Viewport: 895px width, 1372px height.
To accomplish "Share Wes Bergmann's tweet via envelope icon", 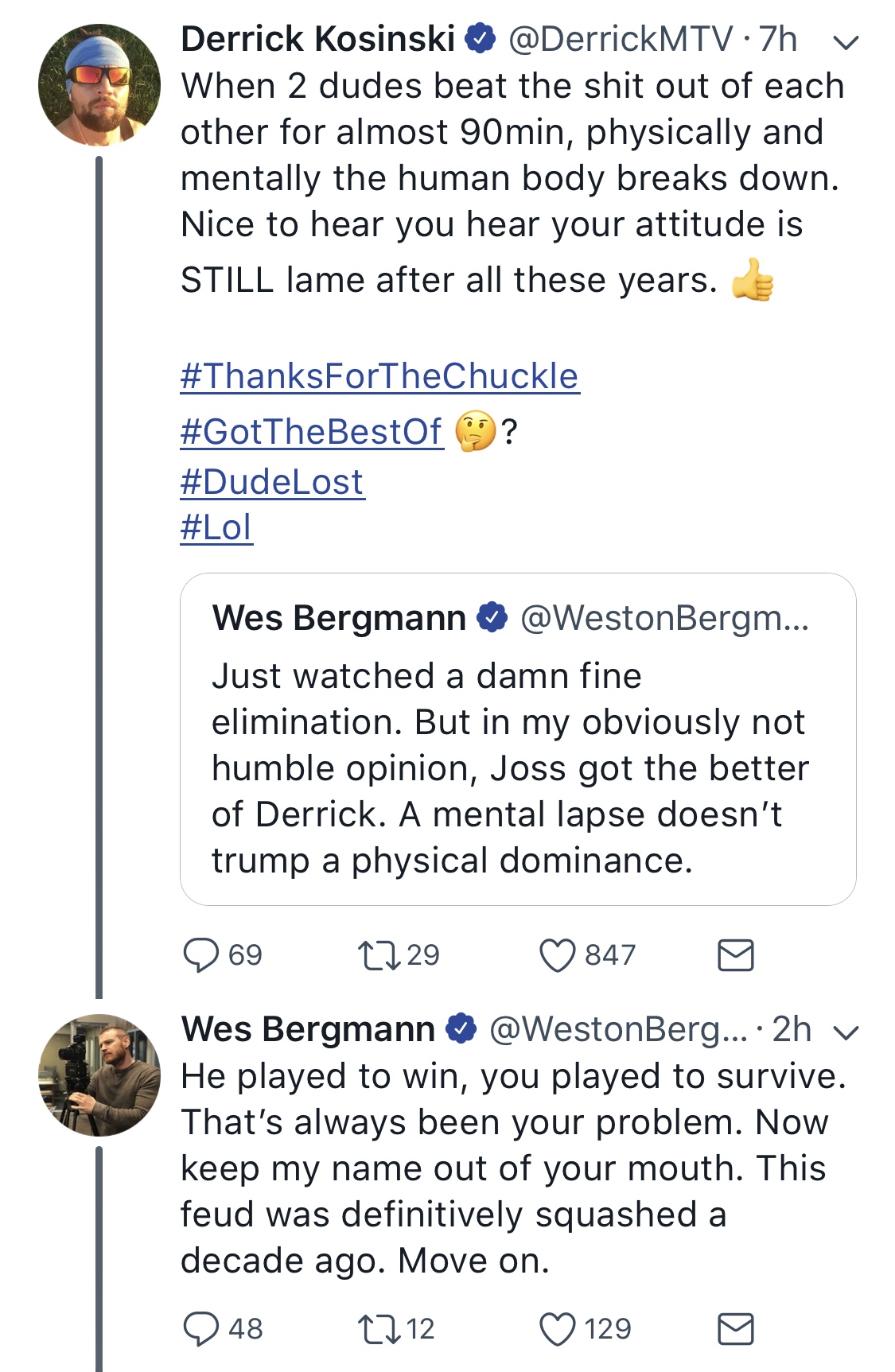I will (x=735, y=1329).
